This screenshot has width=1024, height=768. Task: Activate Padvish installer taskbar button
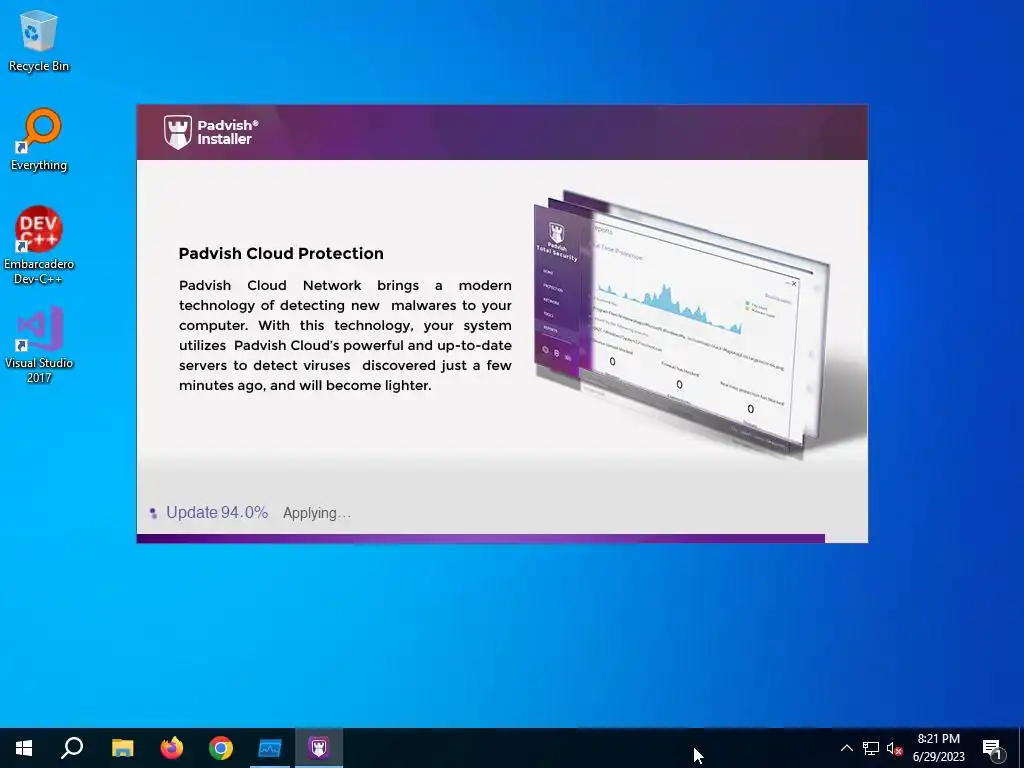click(x=319, y=748)
